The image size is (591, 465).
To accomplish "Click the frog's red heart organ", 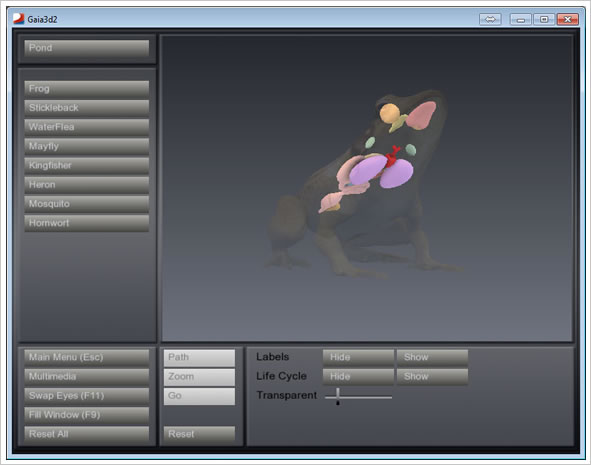I will pos(392,157).
